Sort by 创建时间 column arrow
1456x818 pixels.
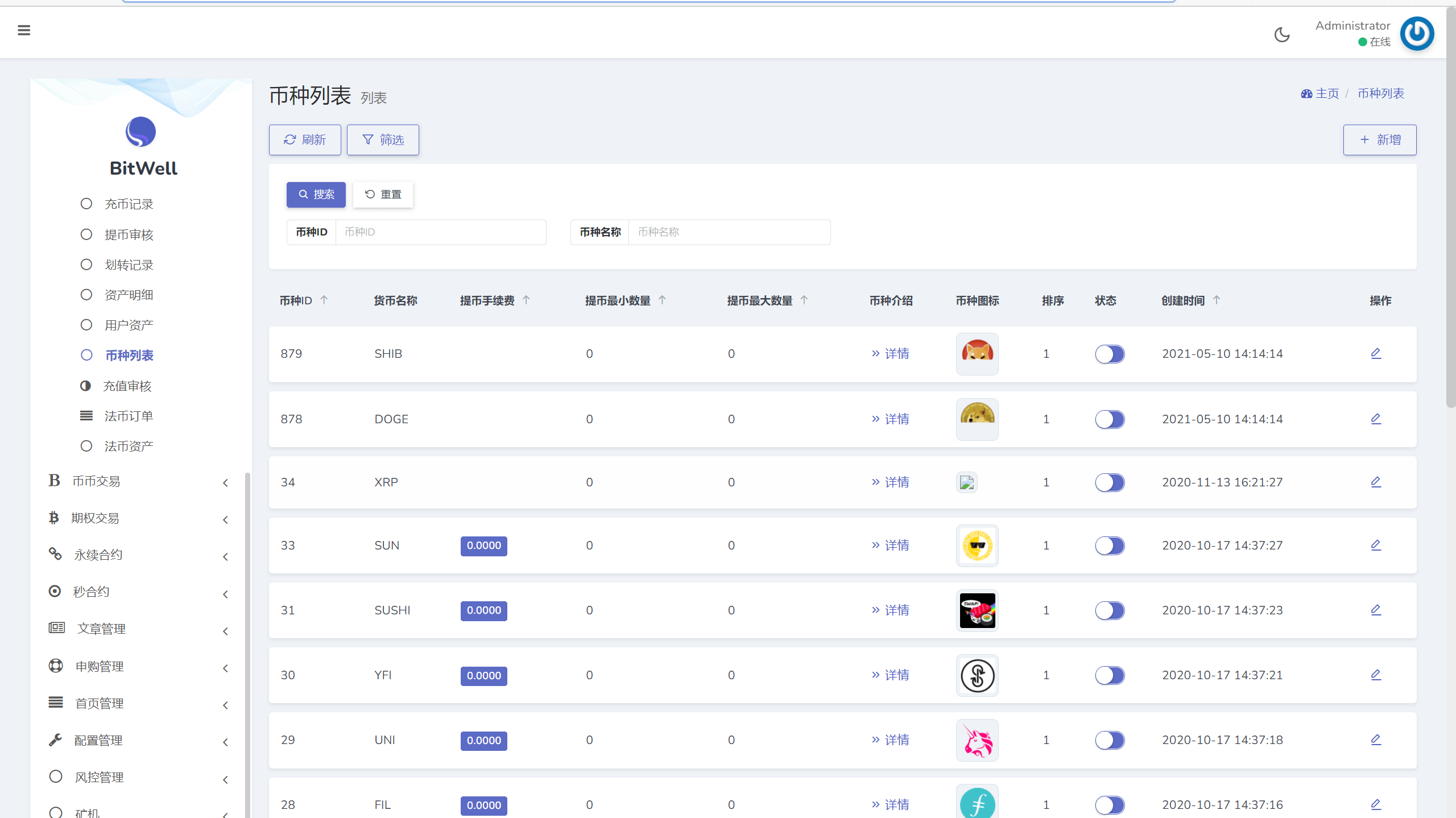coord(1217,300)
